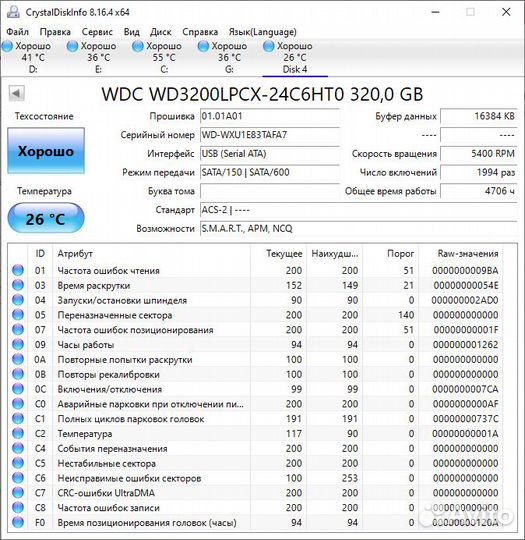
Task: Click the Raw-значения column header
Action: (461, 254)
